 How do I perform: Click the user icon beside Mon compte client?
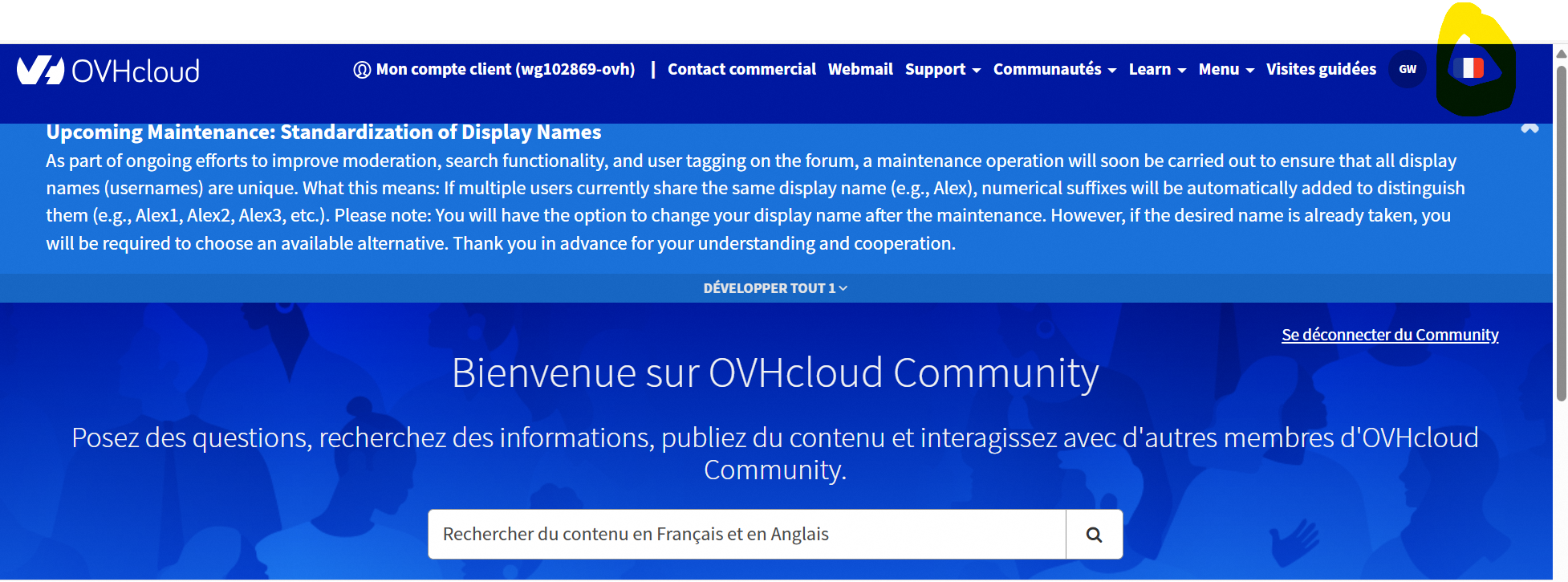coord(362,70)
